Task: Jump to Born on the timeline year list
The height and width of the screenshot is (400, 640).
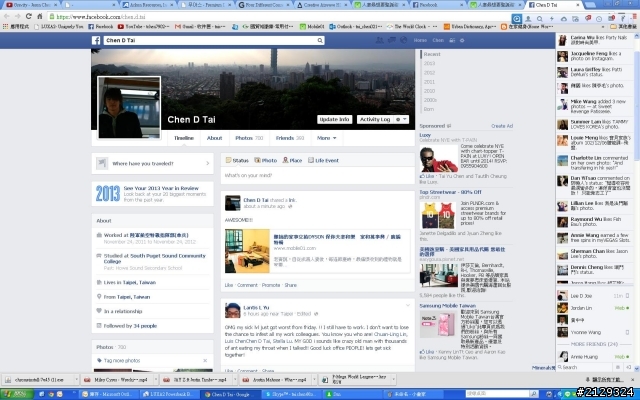Action: (x=429, y=109)
